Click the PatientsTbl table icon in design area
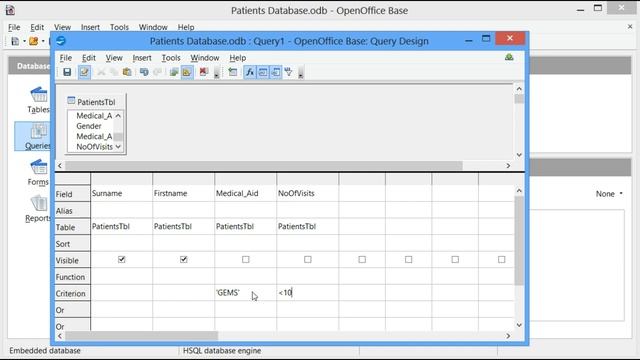 pyautogui.click(x=71, y=100)
